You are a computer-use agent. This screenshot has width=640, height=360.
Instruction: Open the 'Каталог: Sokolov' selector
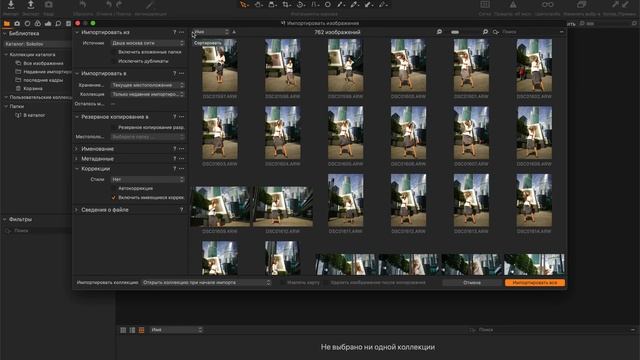38,44
